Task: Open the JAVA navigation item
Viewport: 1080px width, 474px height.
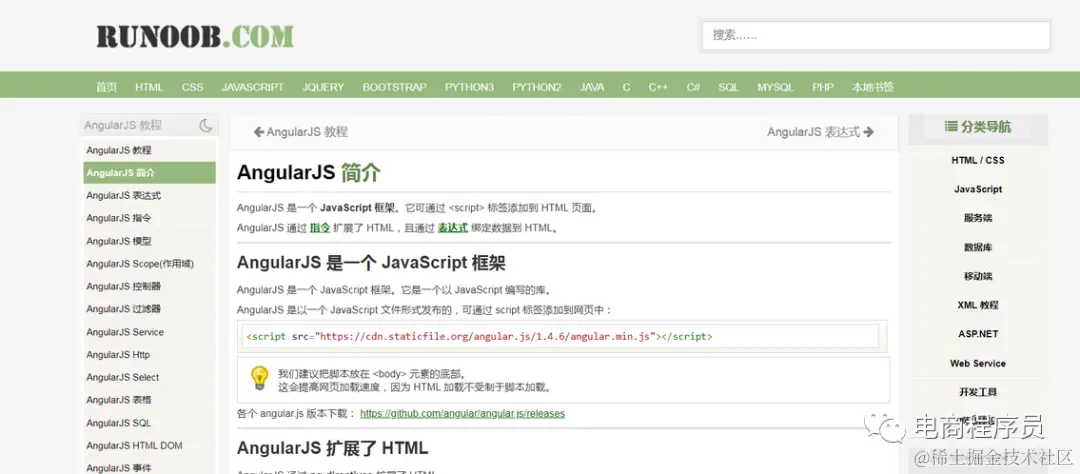Action: (592, 87)
